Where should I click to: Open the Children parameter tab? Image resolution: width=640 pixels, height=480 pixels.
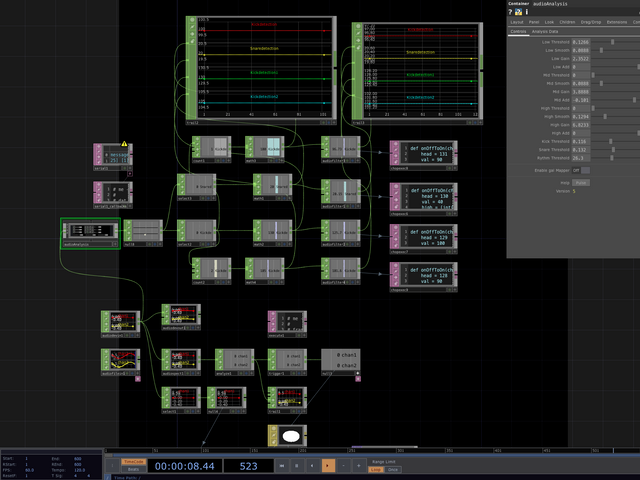[x=566, y=21]
